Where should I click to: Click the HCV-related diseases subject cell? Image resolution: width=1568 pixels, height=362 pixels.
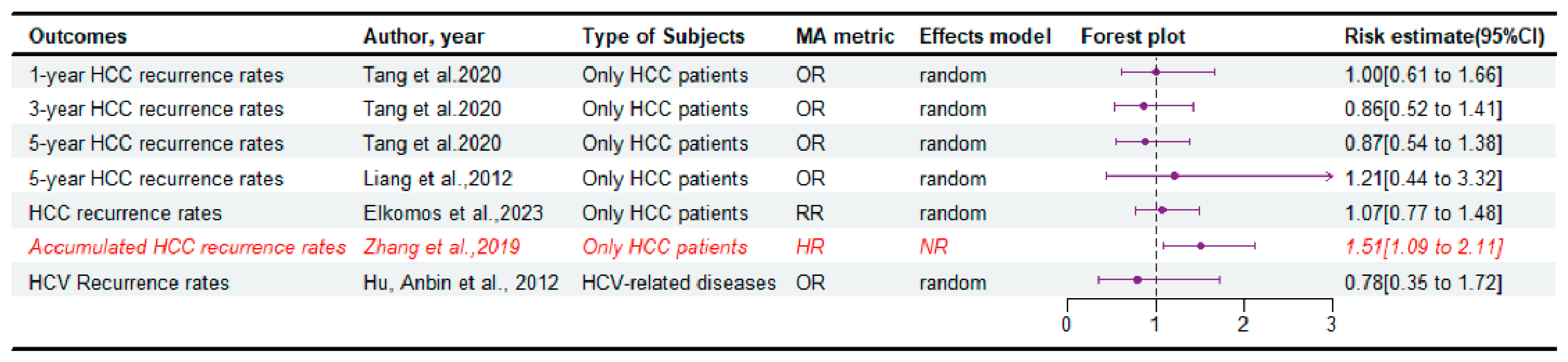678,282
